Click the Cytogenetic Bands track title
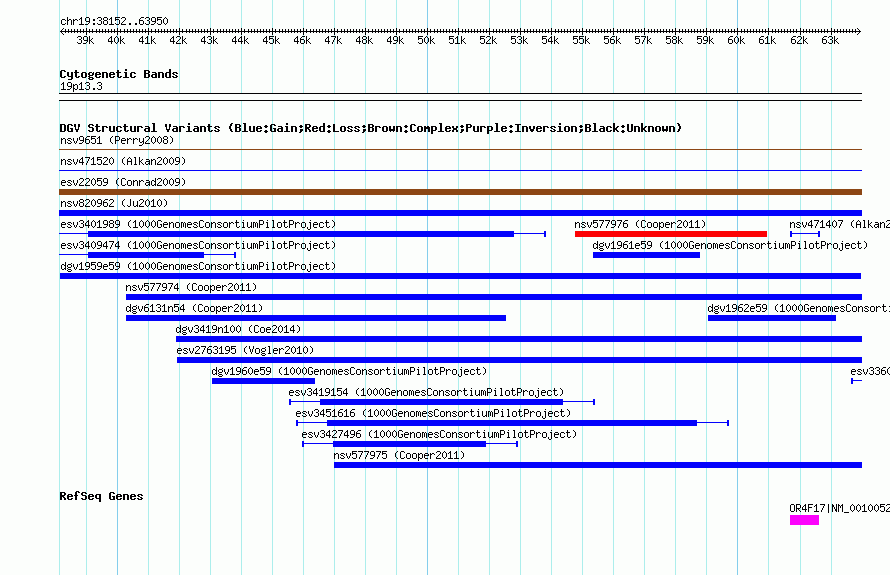The height and width of the screenshot is (575, 890). click(x=119, y=74)
